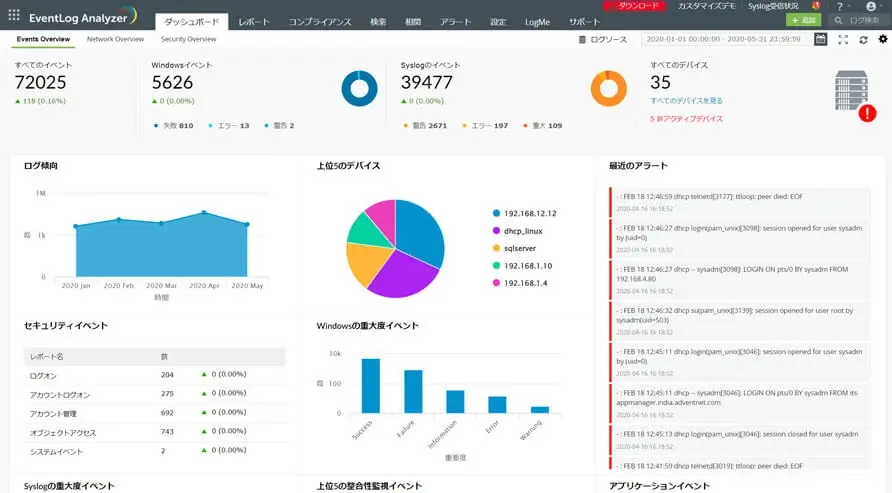Open the Network Overview tab
The image size is (892, 493).
coord(115,39)
